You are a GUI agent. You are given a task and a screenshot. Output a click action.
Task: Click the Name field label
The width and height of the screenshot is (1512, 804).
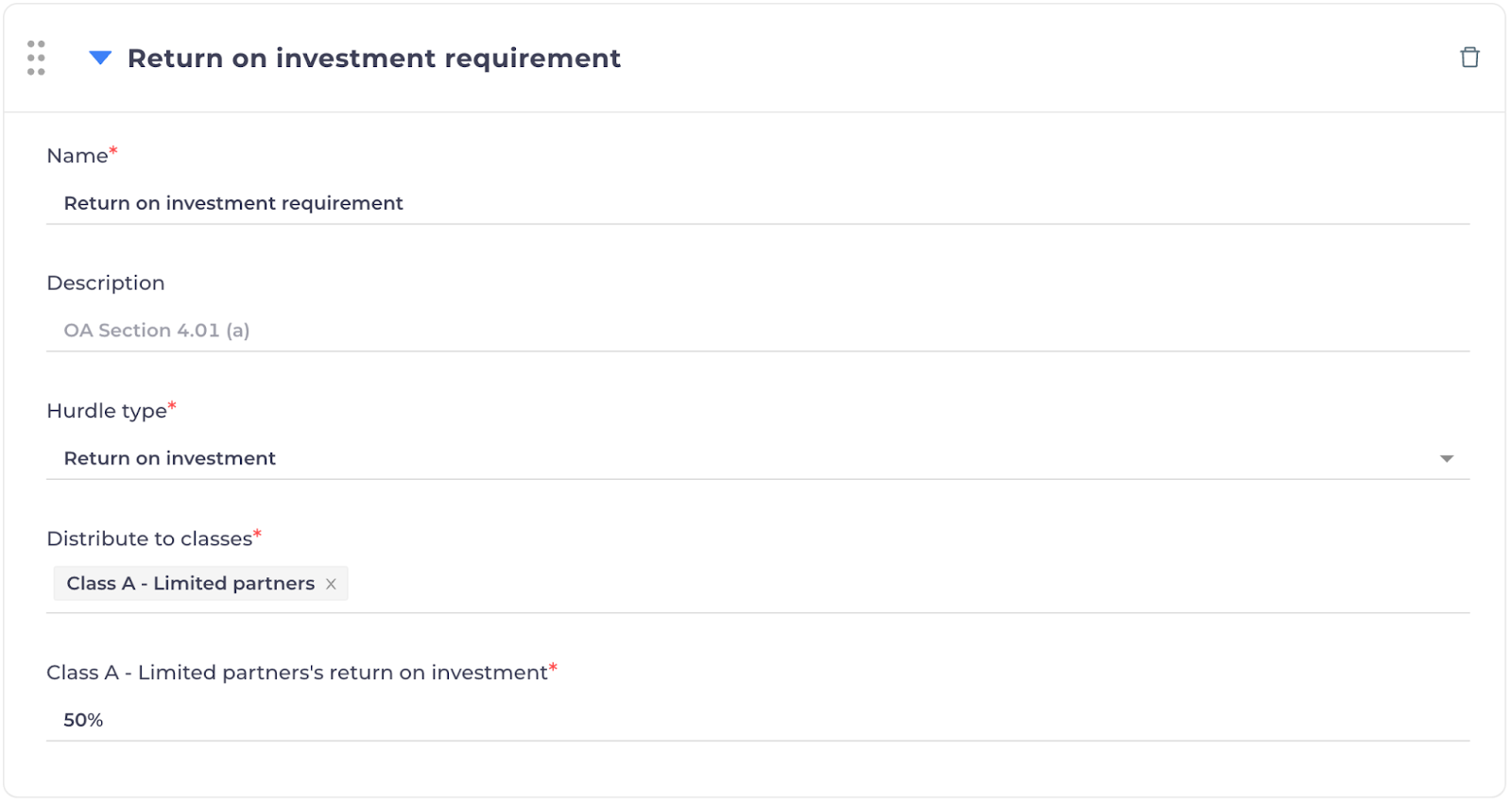click(x=77, y=156)
